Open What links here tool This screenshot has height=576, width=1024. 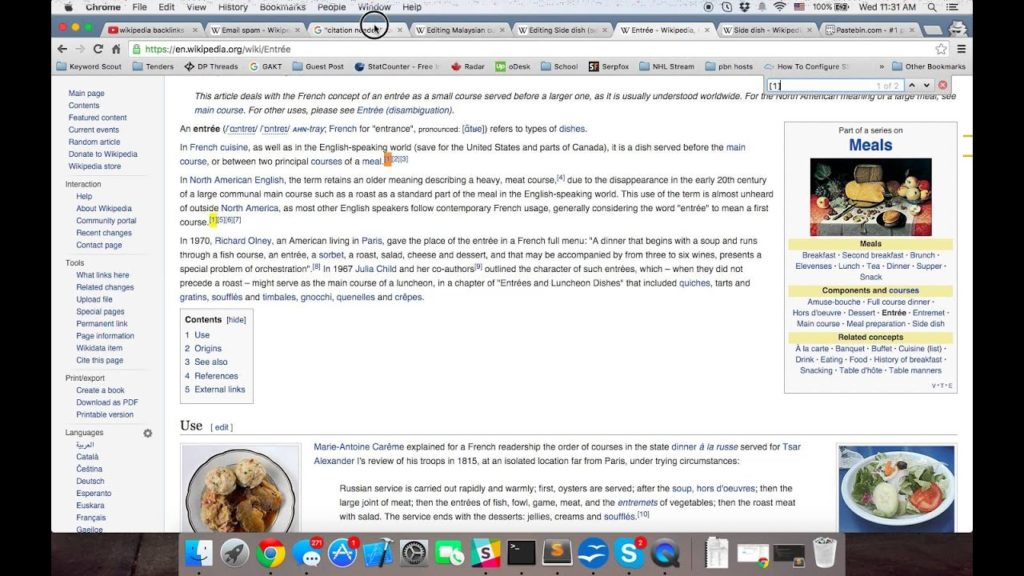(103, 275)
